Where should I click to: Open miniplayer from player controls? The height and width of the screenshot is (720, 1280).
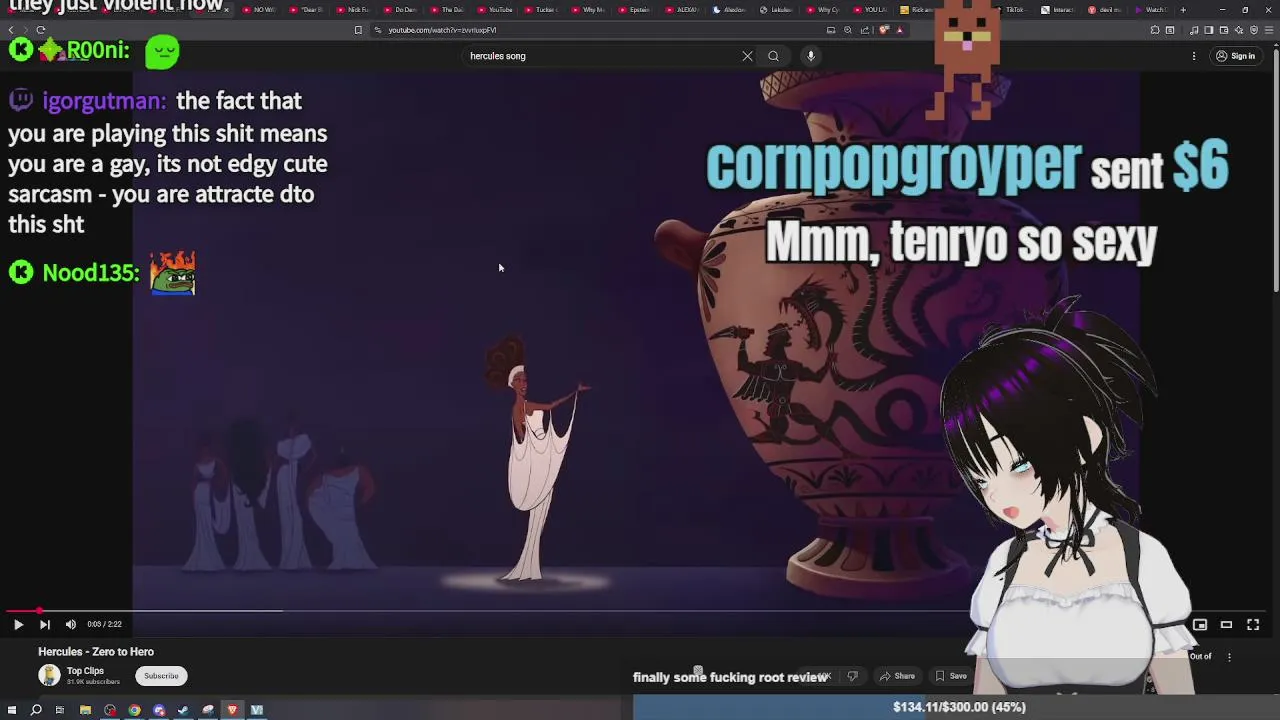(1200, 624)
